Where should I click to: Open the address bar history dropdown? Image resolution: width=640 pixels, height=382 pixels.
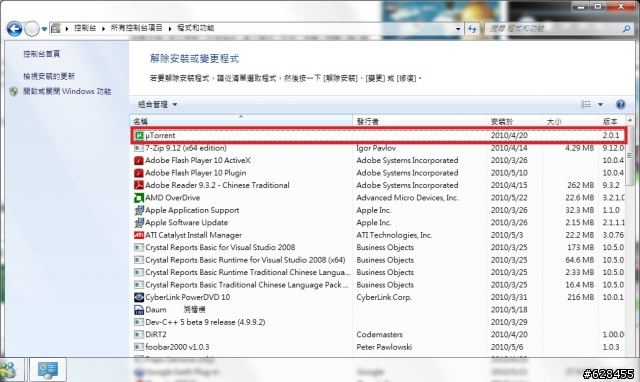pyautogui.click(x=458, y=29)
